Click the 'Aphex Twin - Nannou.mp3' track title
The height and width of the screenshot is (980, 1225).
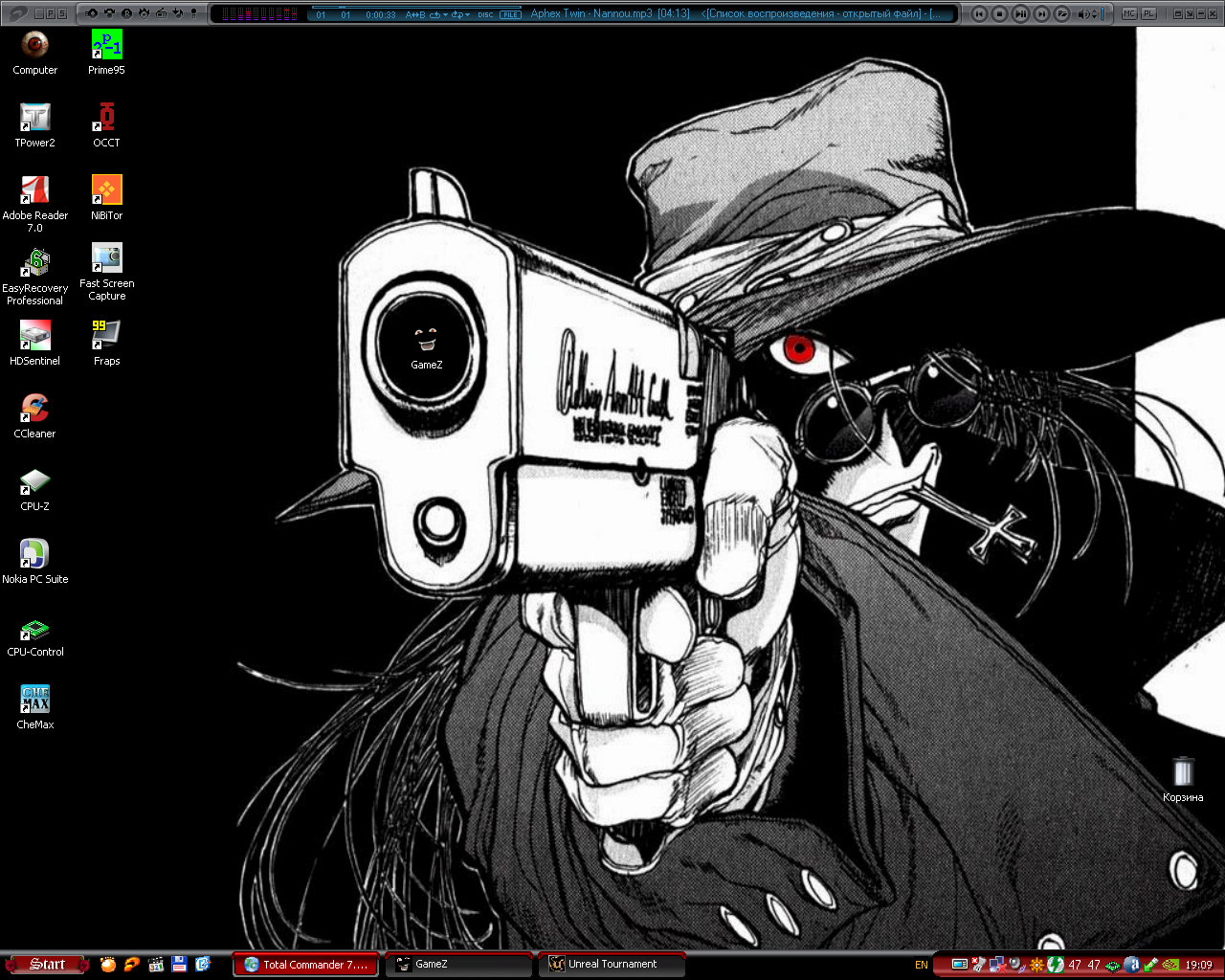click(591, 13)
